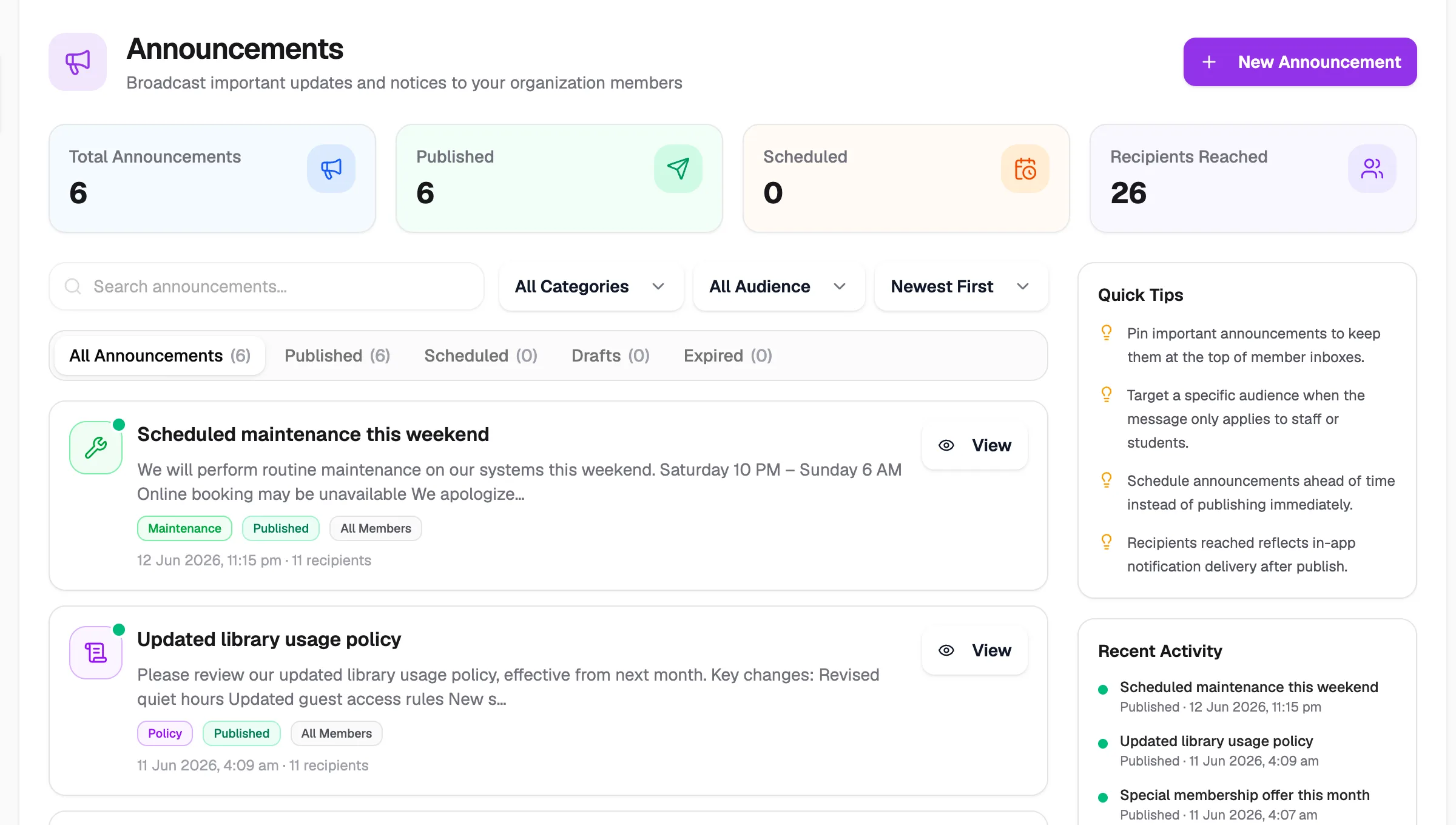Create a New Announcement
Image resolution: width=1456 pixels, height=825 pixels.
(x=1300, y=62)
